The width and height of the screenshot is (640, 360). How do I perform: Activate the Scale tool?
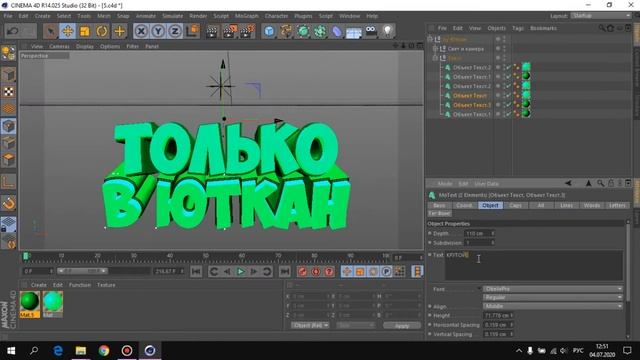(x=85, y=31)
